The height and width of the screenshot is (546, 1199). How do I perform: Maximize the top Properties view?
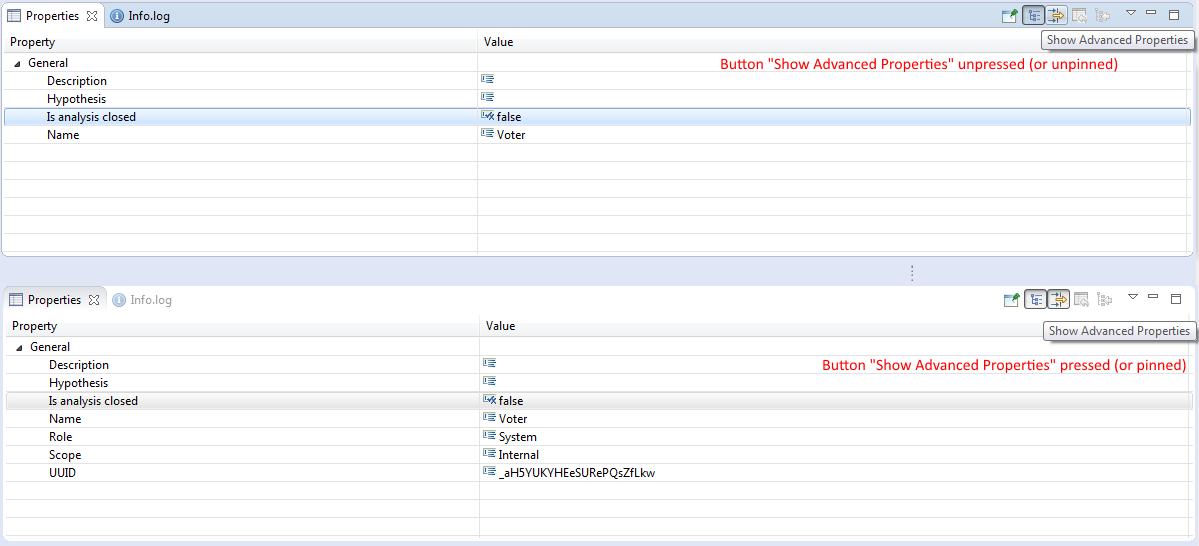[x=1174, y=14]
